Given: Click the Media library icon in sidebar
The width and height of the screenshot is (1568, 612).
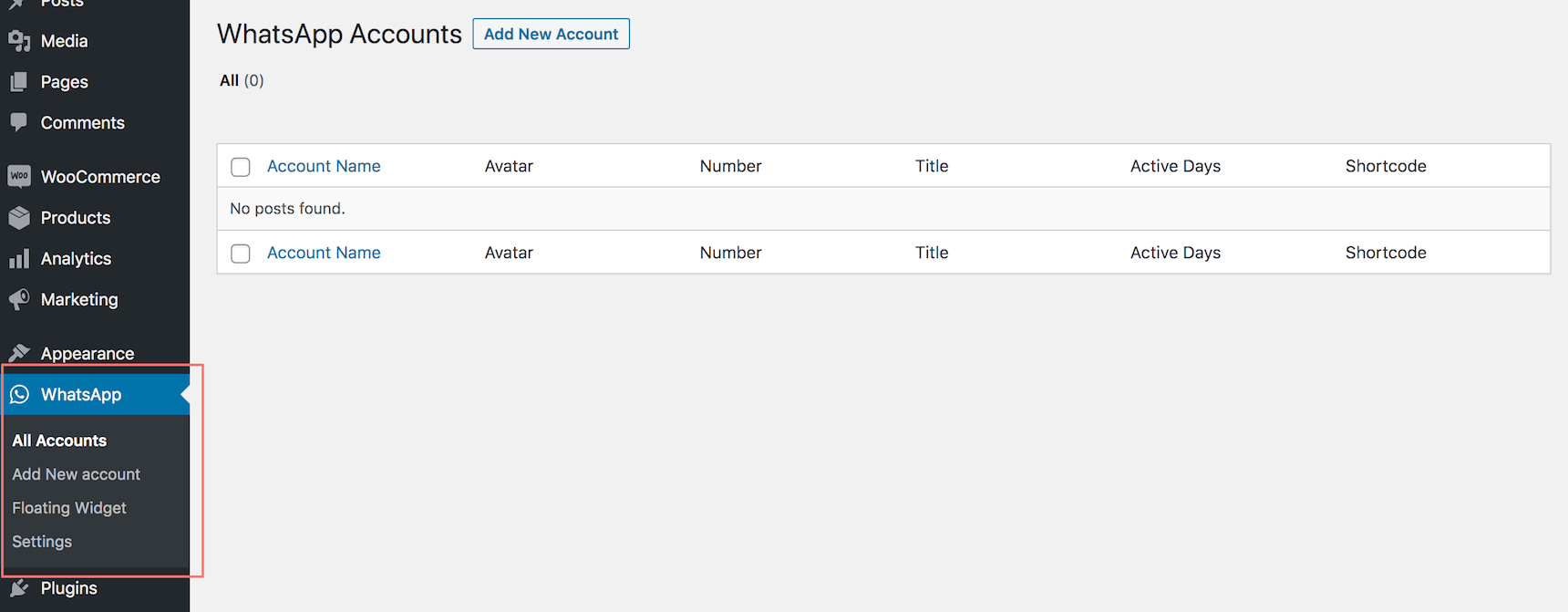Looking at the screenshot, I should pyautogui.click(x=19, y=41).
